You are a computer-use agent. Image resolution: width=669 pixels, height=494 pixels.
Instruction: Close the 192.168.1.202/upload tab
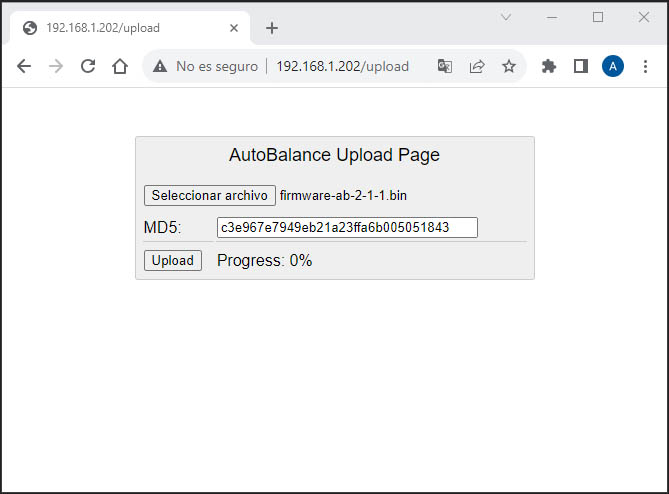point(234,28)
